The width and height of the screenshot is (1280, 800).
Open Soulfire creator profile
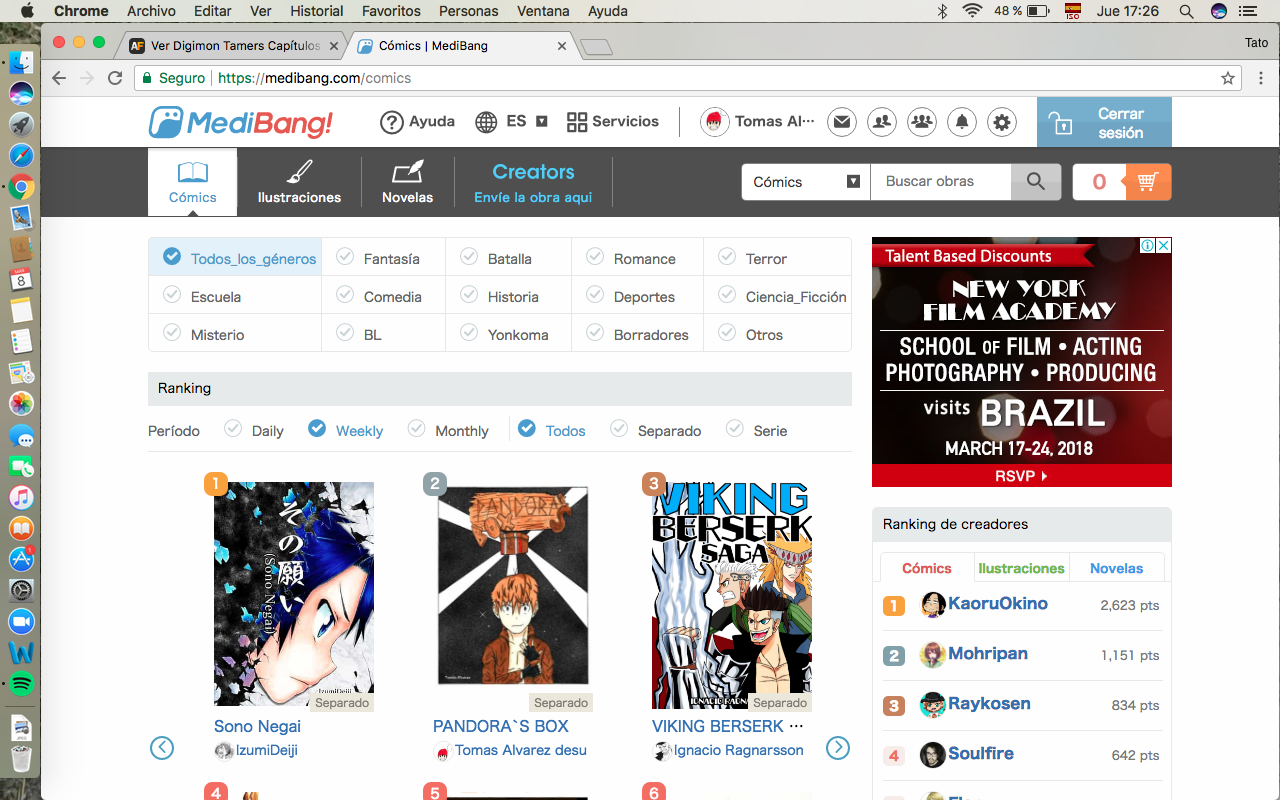pos(980,754)
